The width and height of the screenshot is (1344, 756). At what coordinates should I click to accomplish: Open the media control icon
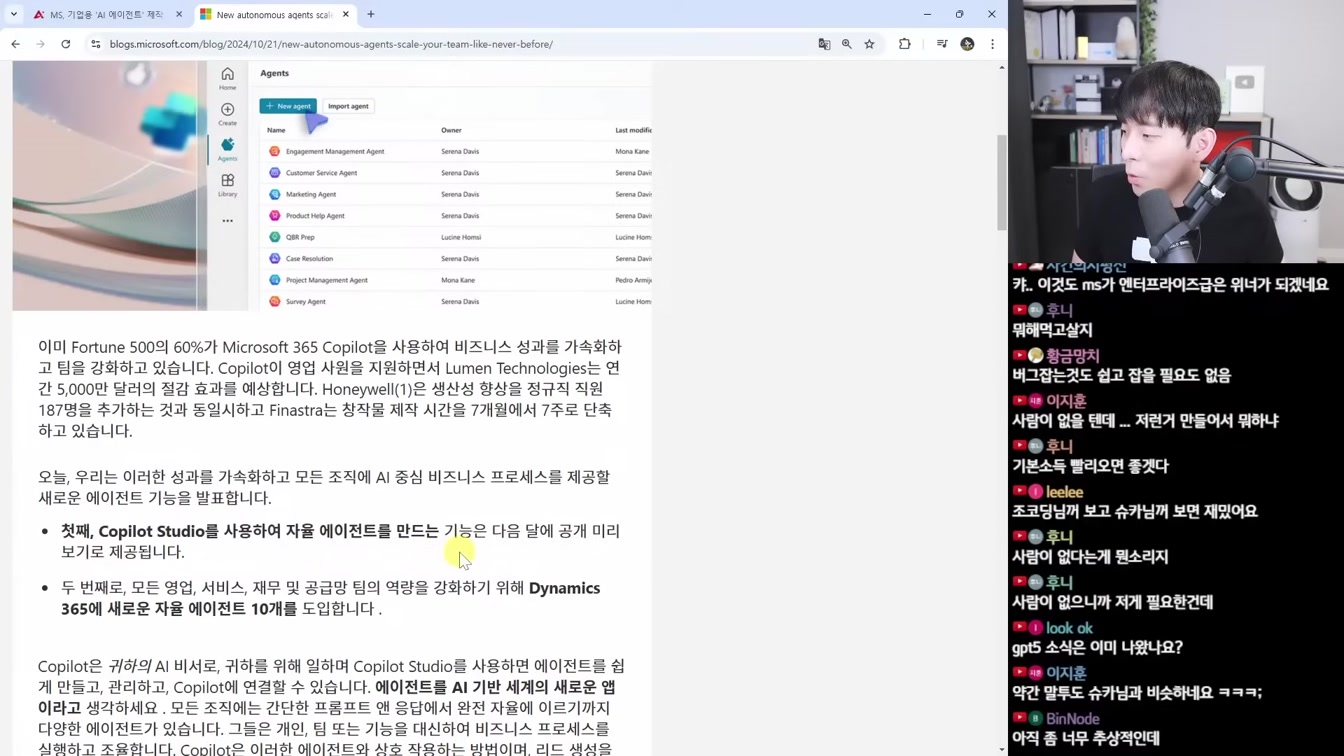[x=942, y=44]
